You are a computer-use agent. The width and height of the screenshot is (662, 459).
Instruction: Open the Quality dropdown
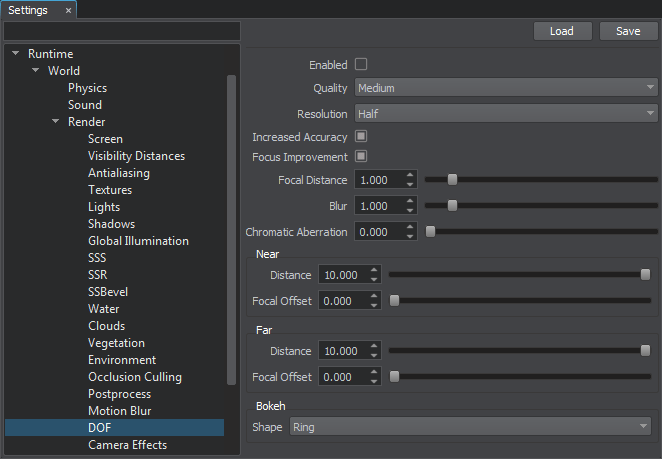(x=506, y=88)
